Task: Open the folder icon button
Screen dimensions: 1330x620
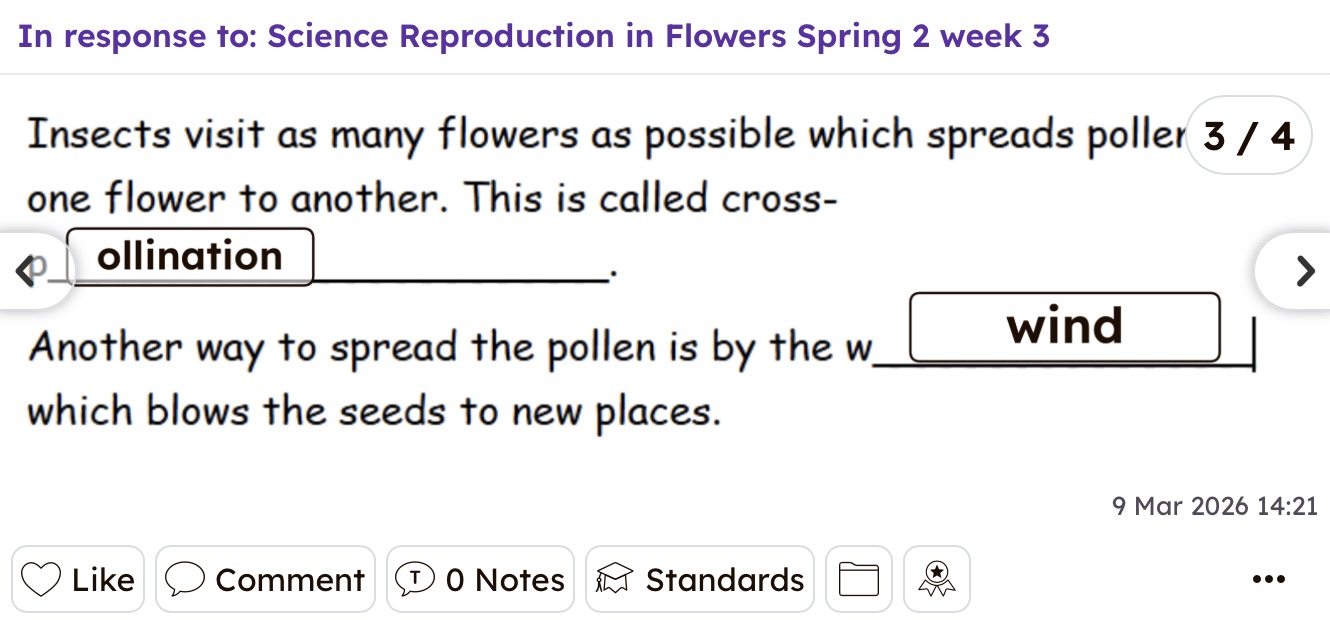Action: point(858,580)
